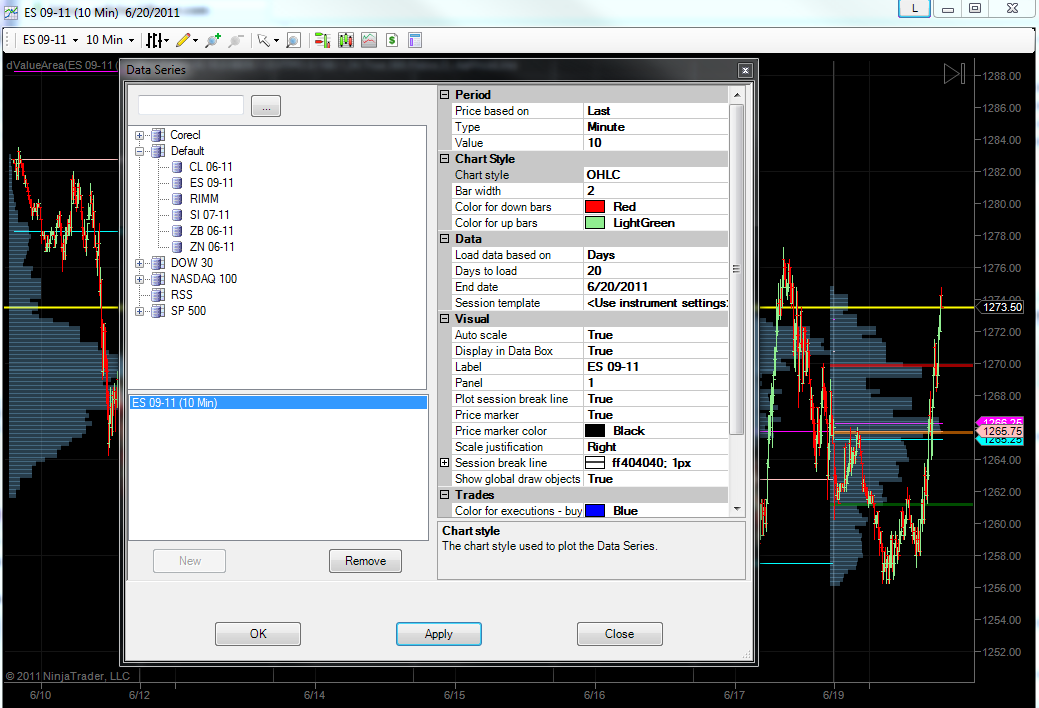
Task: Click the LightGreen up bars color swatch
Action: [595, 223]
